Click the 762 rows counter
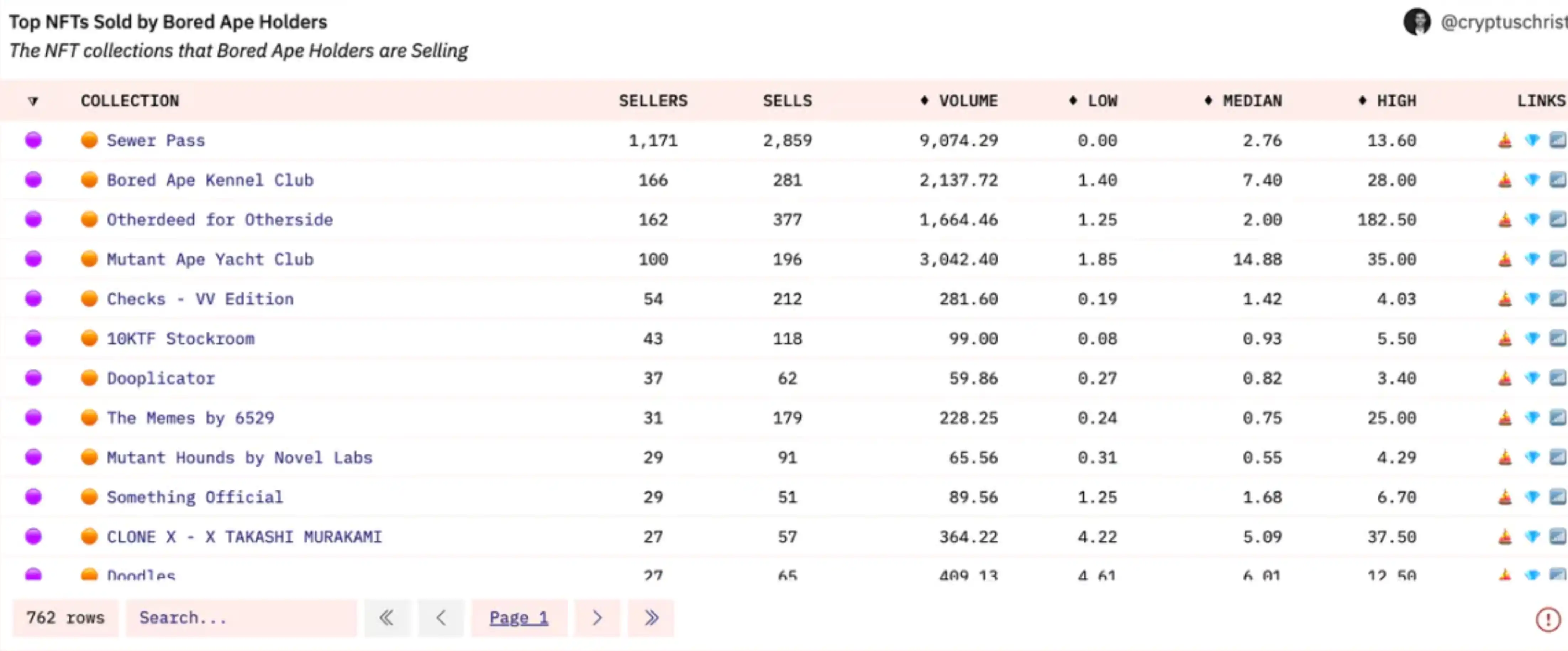The height and width of the screenshot is (651, 1568). (66, 618)
